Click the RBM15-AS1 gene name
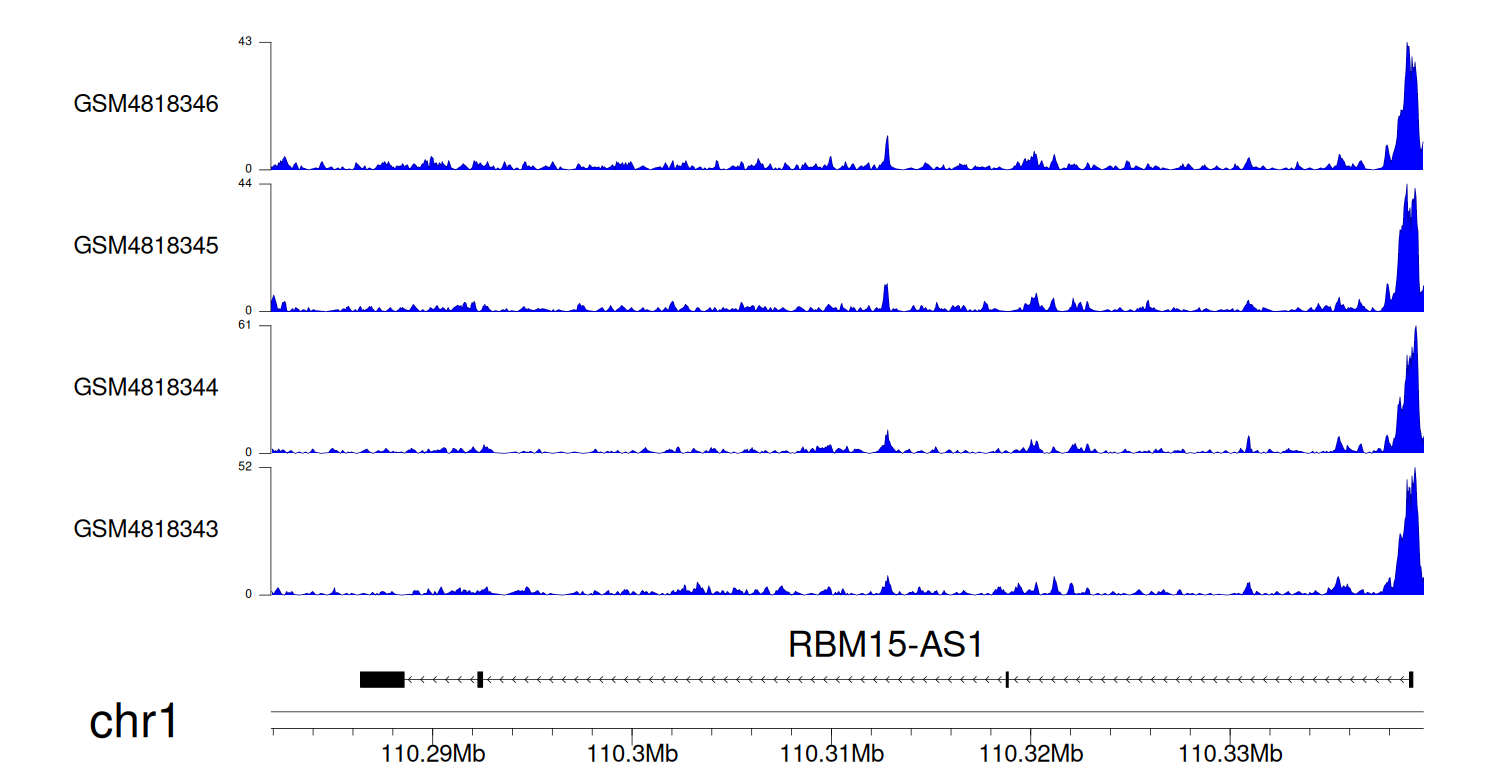Image resolution: width=1500 pixels, height=780 pixels. click(x=885, y=645)
